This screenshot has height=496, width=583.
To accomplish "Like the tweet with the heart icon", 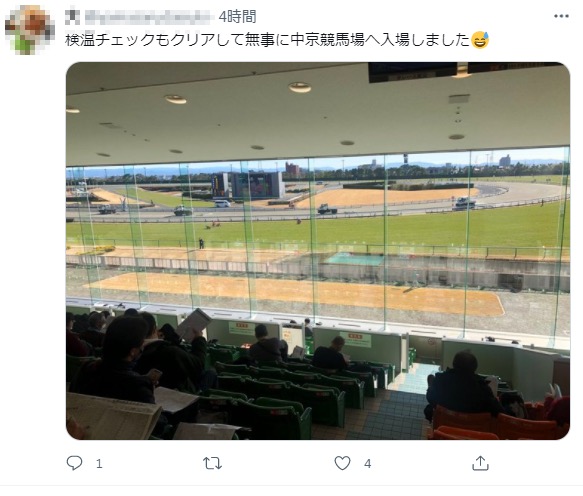I will (342, 463).
